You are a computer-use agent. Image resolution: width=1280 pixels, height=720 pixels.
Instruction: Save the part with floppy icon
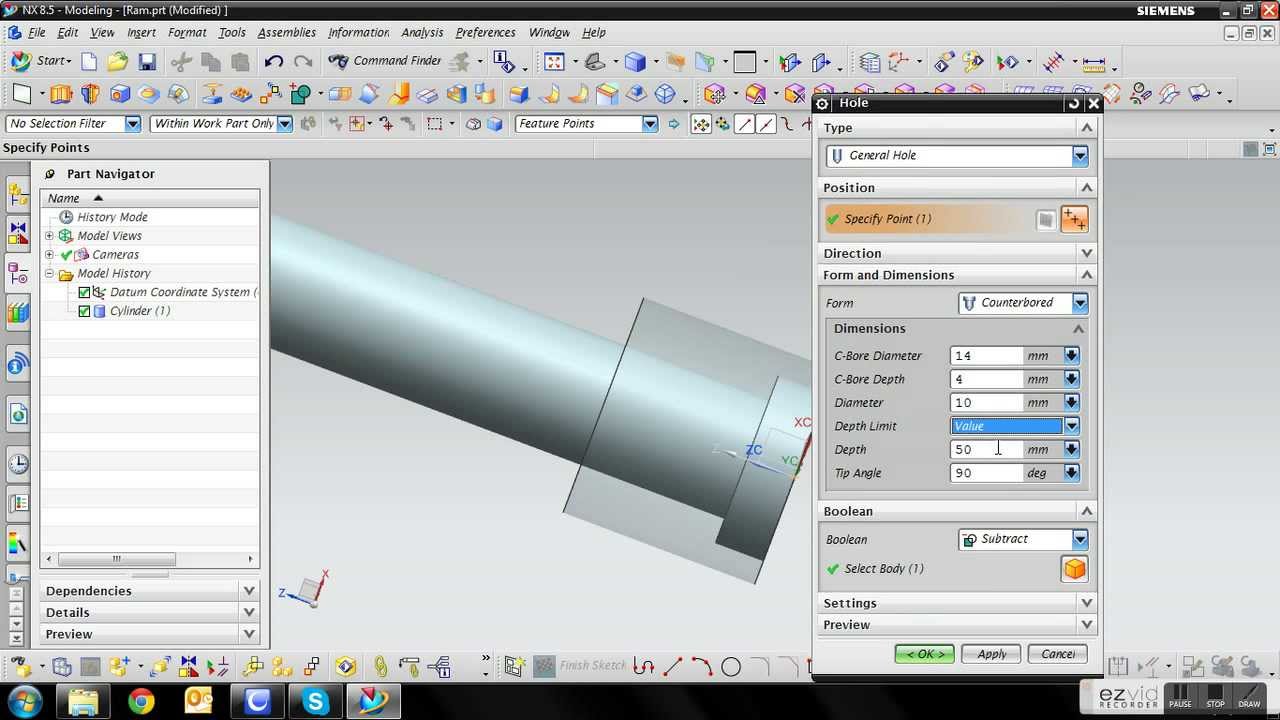point(147,62)
